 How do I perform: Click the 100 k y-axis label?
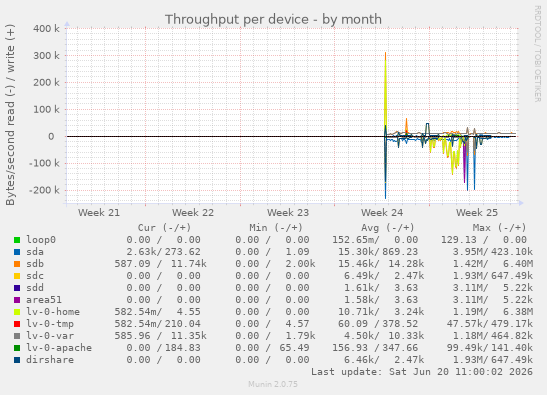pyautogui.click(x=46, y=110)
